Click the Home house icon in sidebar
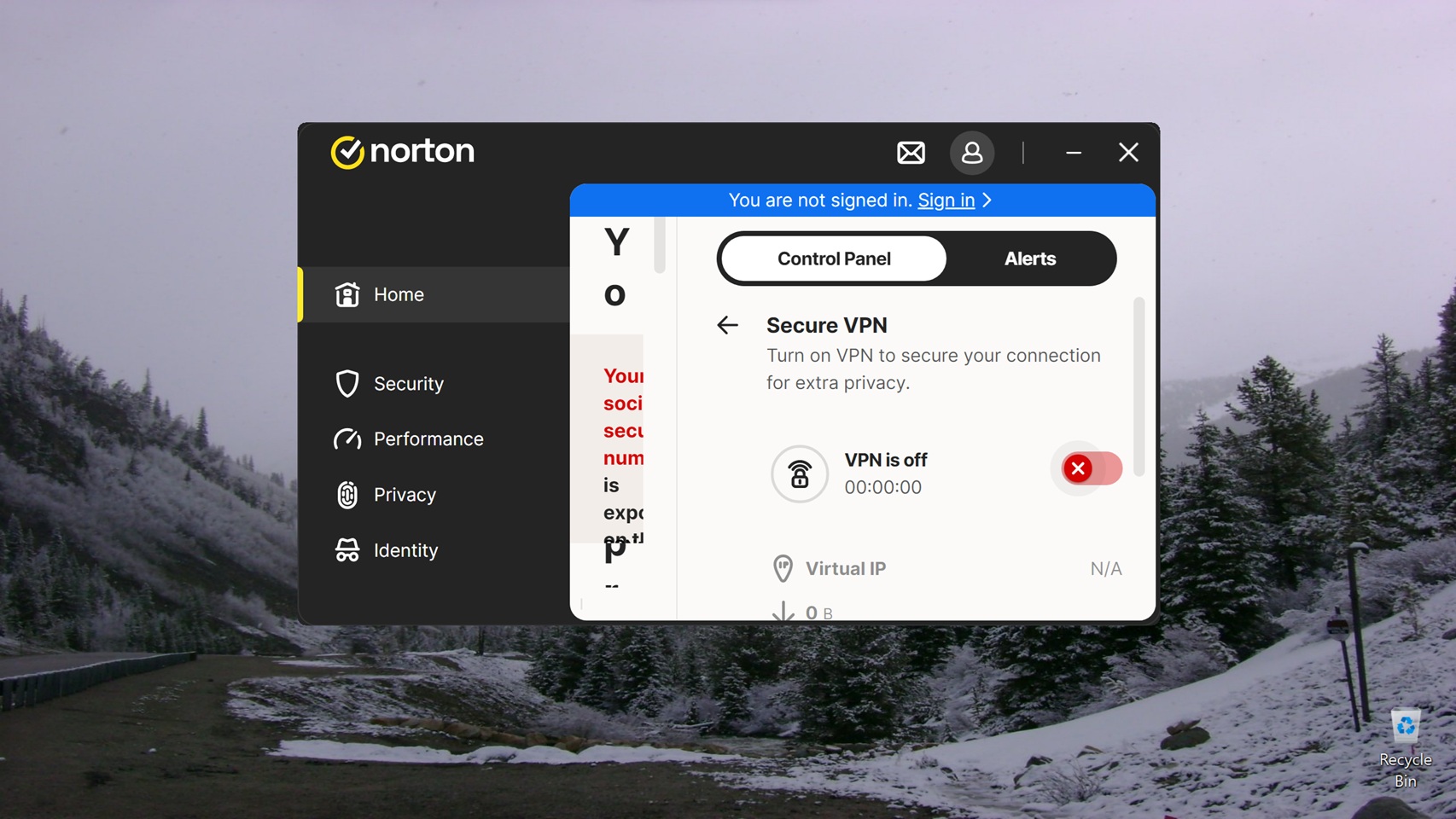Image resolution: width=1456 pixels, height=819 pixels. pos(347,294)
